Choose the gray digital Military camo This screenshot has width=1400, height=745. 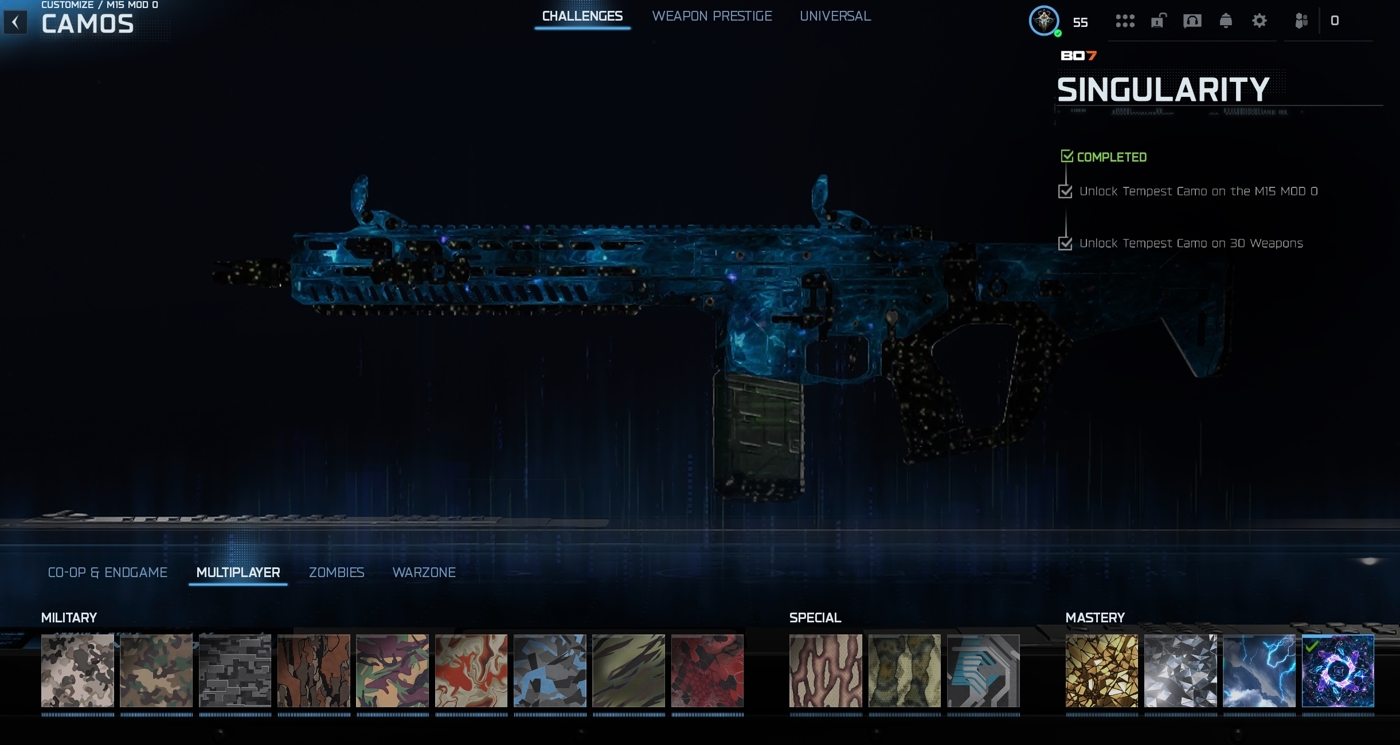tap(235, 671)
